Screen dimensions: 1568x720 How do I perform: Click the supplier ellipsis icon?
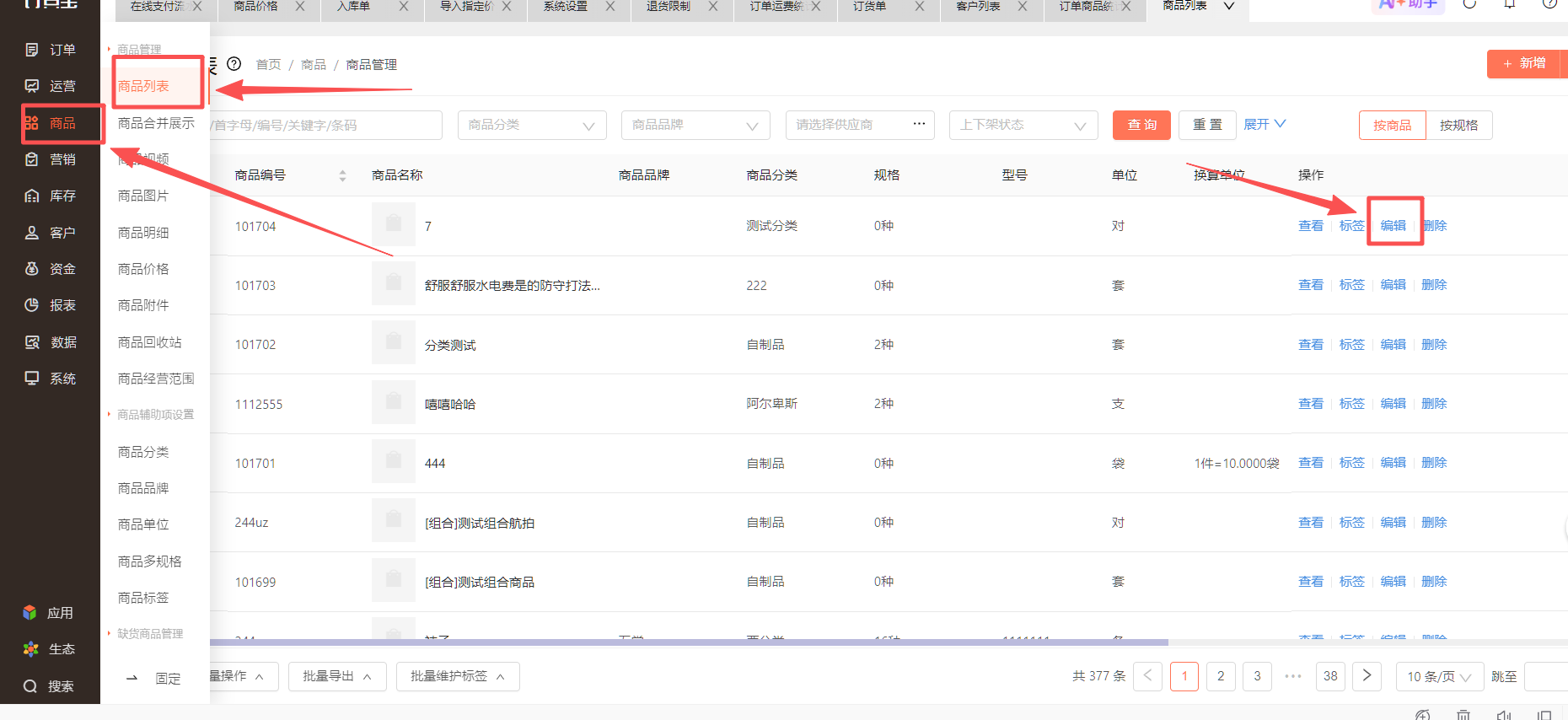[919, 124]
